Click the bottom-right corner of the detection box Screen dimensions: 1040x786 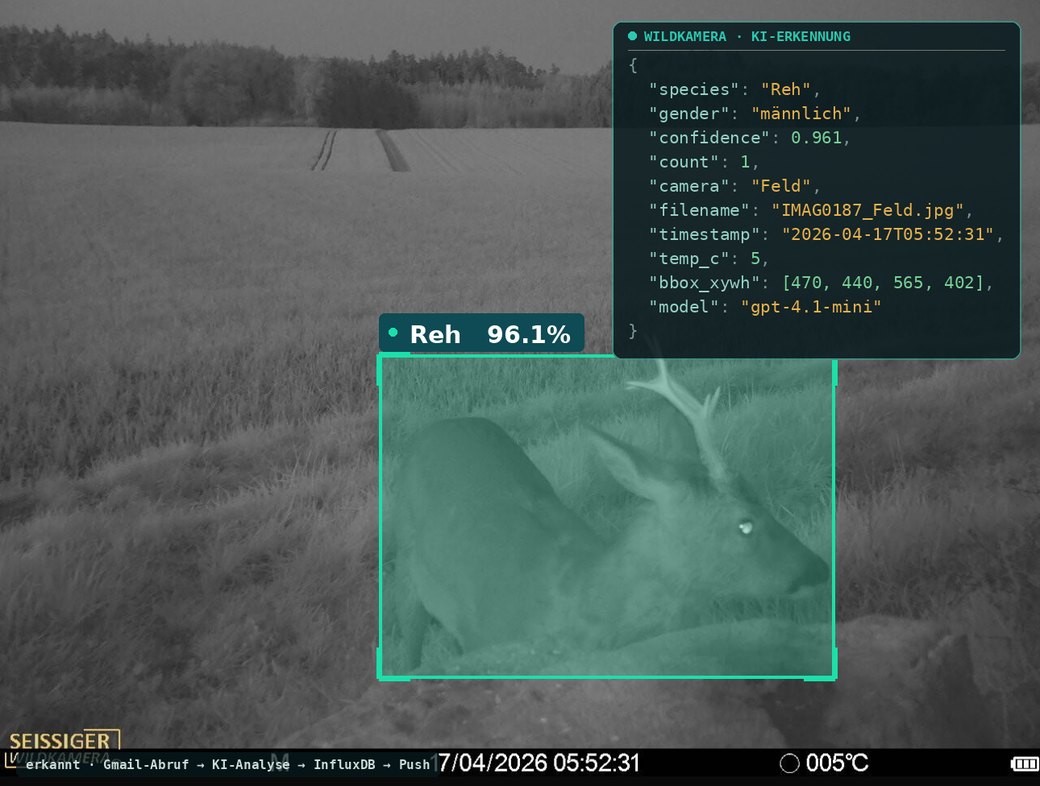coord(834,677)
